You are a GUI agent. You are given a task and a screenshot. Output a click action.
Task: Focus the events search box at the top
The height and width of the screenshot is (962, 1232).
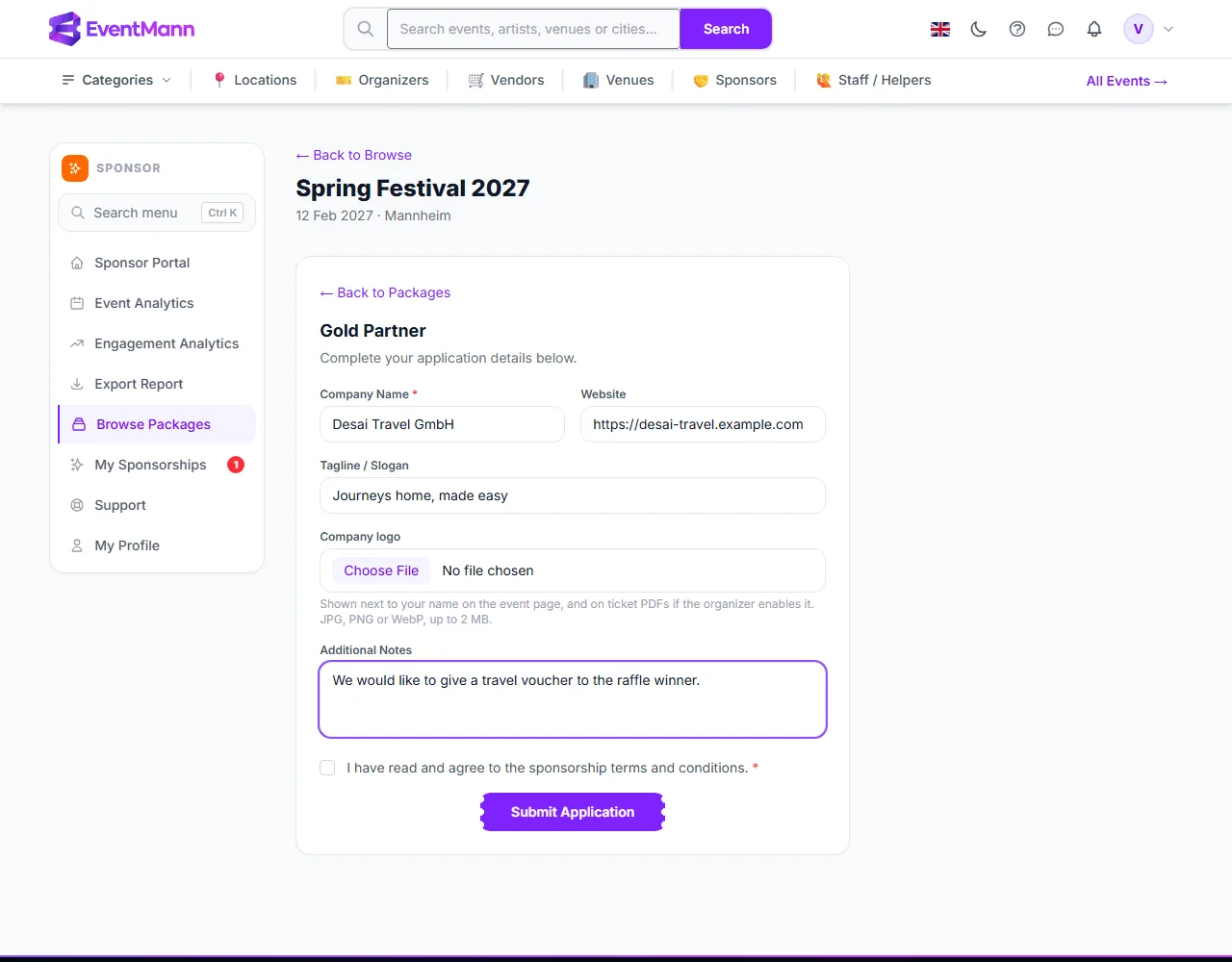point(533,29)
